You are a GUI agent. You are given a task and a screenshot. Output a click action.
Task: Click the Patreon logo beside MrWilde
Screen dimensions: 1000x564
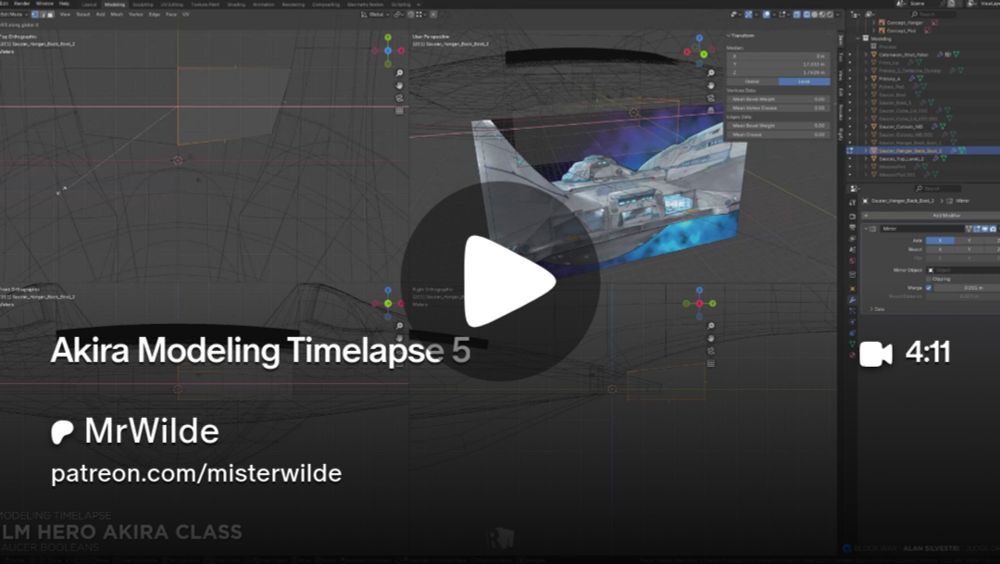tap(62, 433)
